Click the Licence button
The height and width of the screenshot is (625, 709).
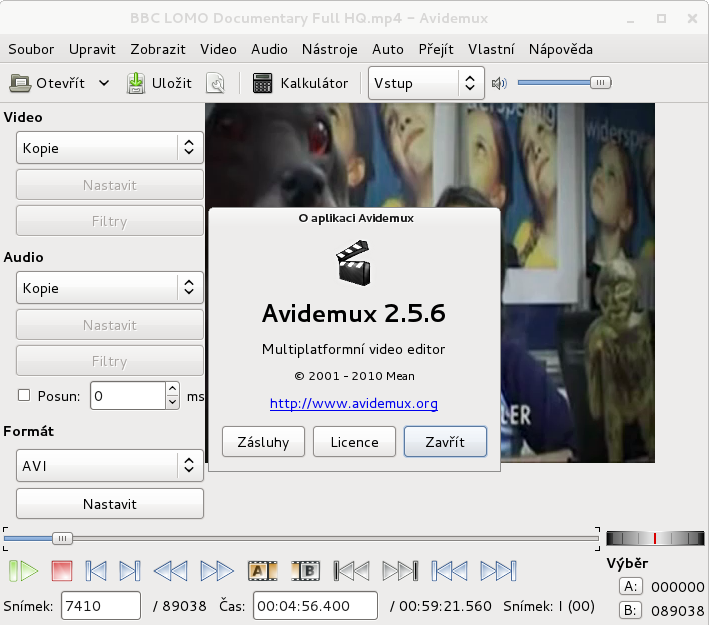[x=354, y=441]
